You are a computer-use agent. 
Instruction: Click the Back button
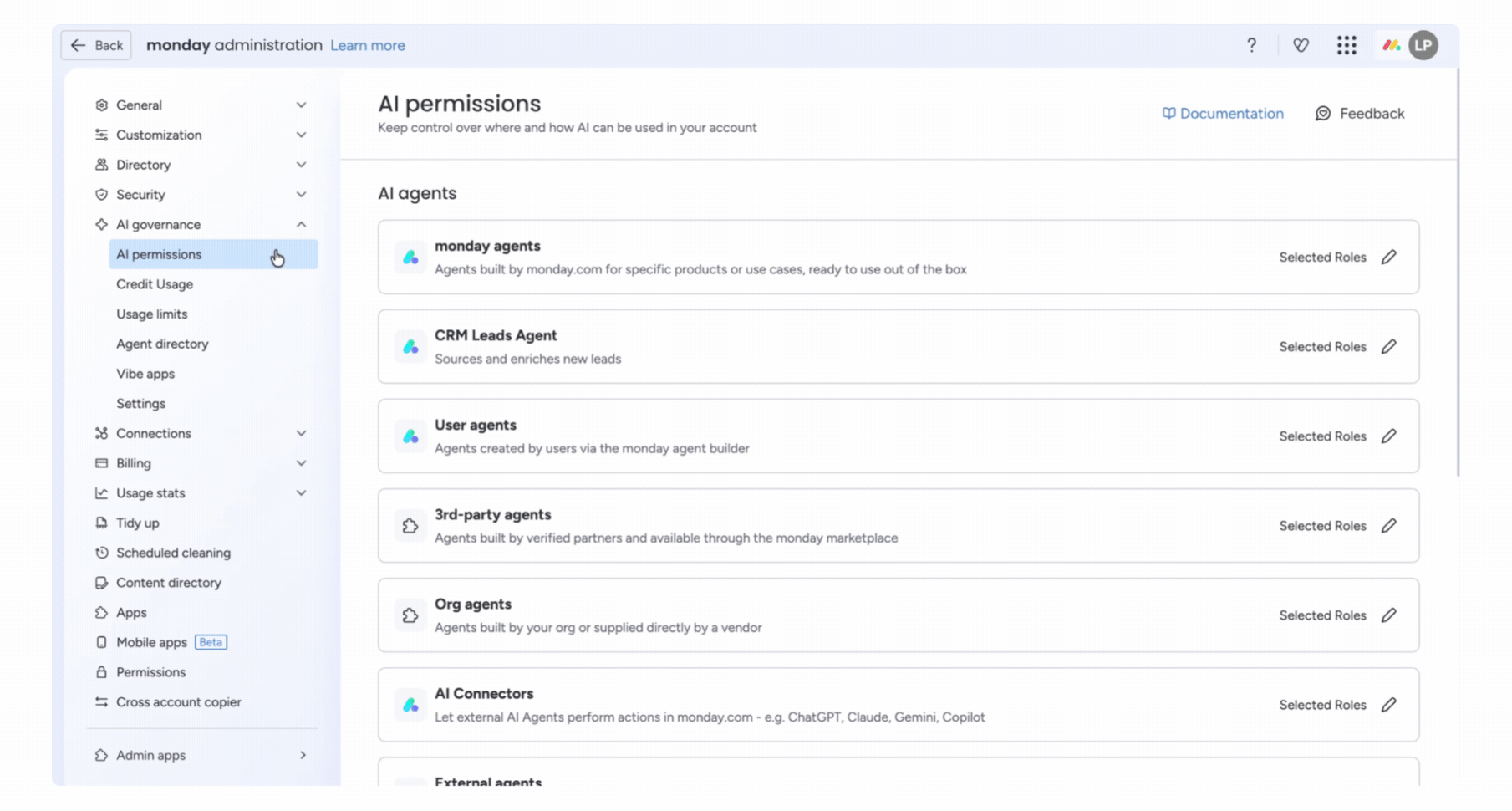[x=97, y=45]
